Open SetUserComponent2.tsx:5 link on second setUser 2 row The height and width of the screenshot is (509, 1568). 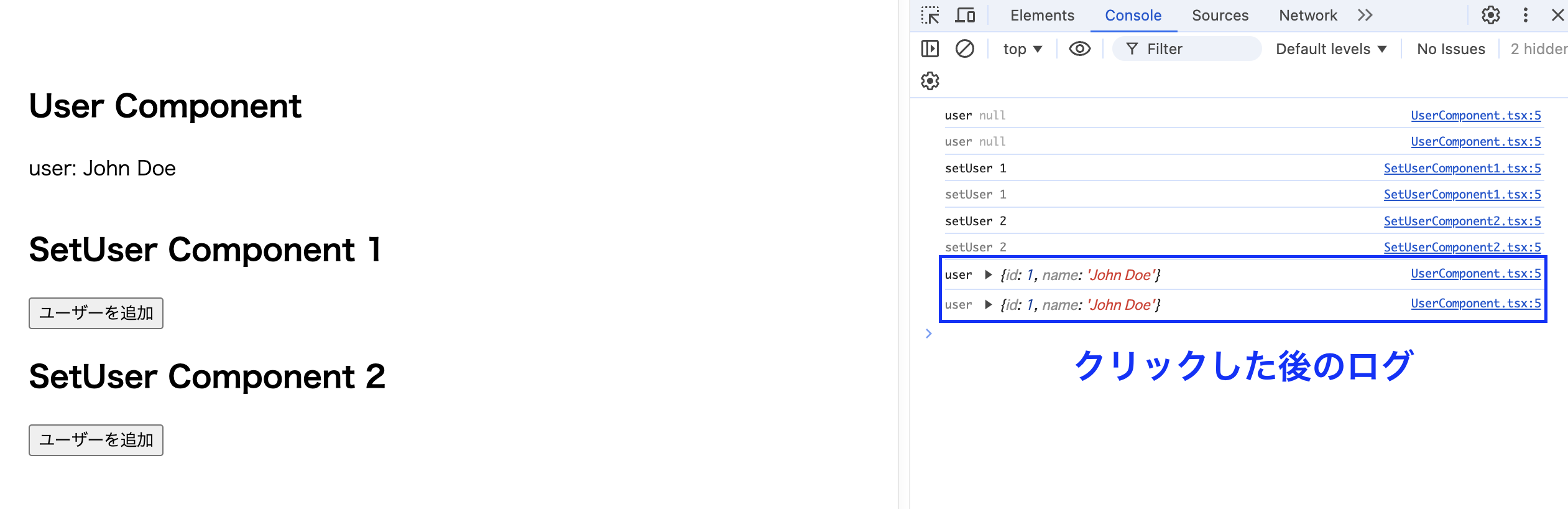pyautogui.click(x=1462, y=247)
